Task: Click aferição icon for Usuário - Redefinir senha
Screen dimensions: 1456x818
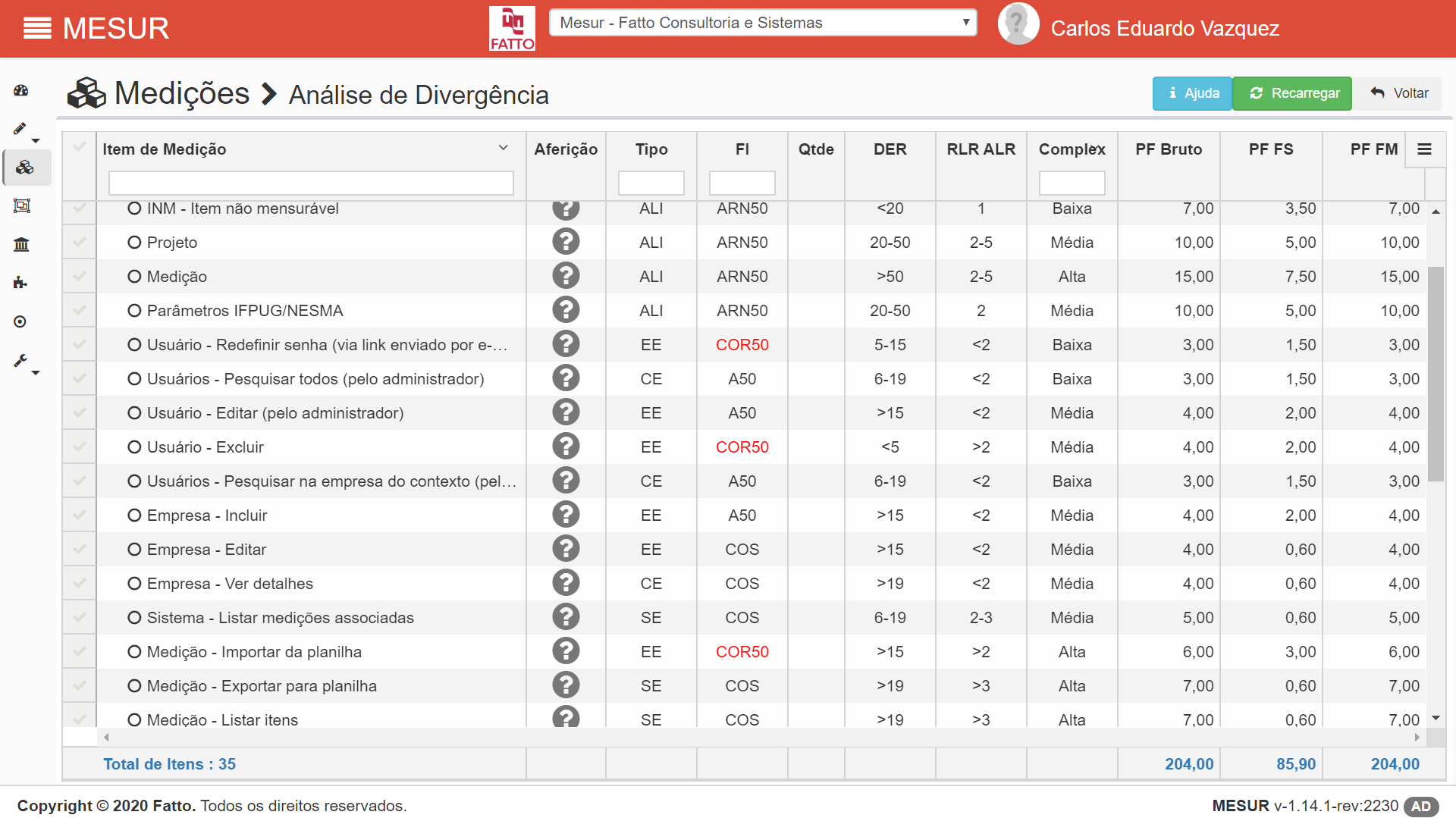Action: [566, 344]
